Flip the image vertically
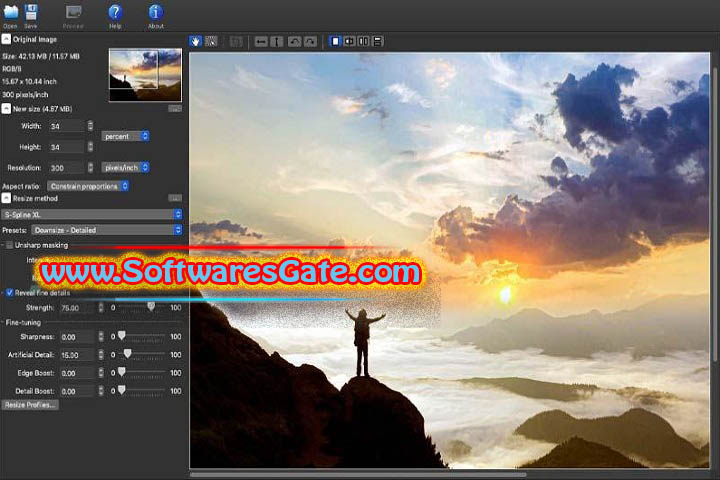 277,42
